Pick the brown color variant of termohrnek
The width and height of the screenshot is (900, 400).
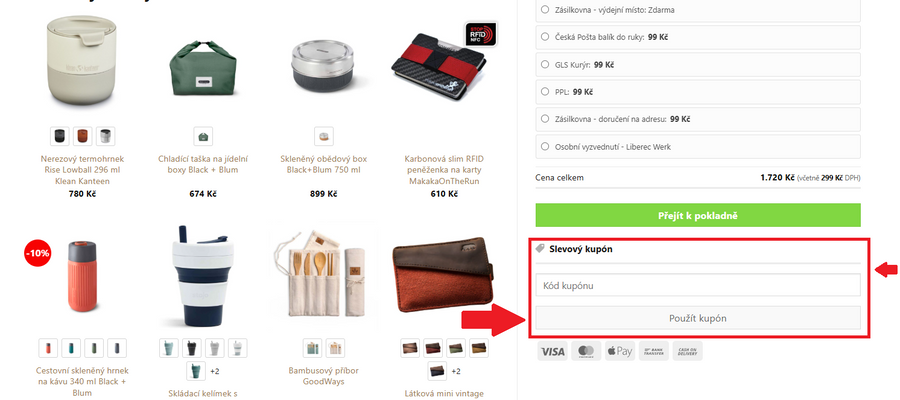pos(83,136)
